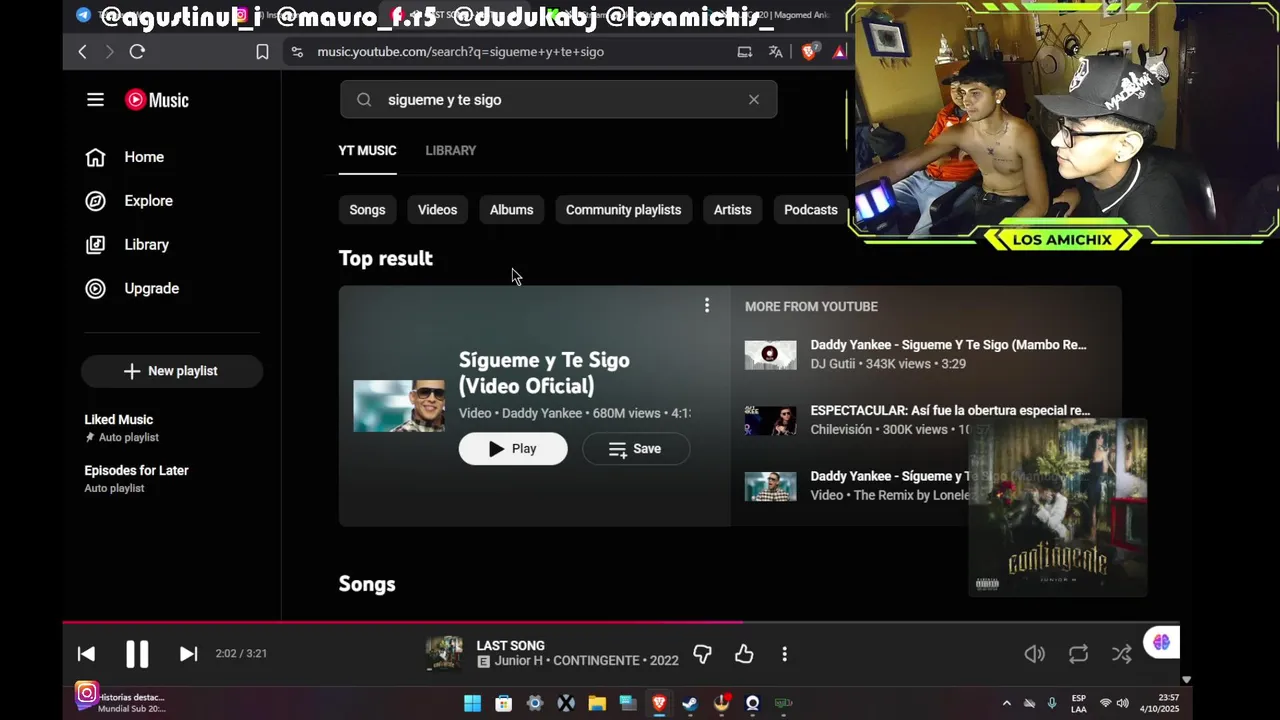Click the URL address bar
Screen dimensions: 1280x720
pos(460,52)
